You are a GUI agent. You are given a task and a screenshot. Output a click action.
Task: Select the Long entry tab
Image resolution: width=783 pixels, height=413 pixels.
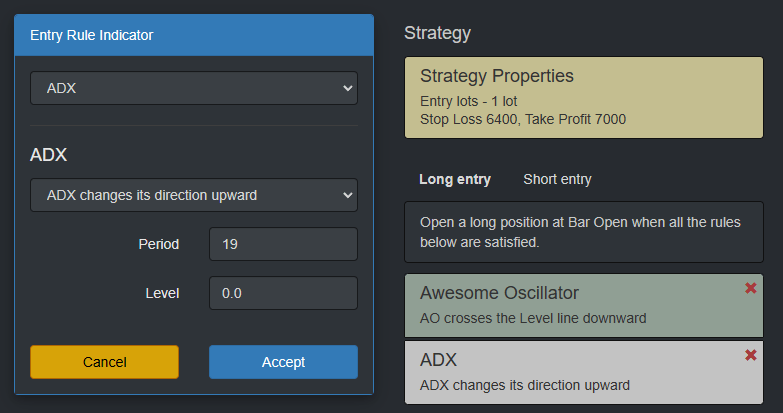455,179
